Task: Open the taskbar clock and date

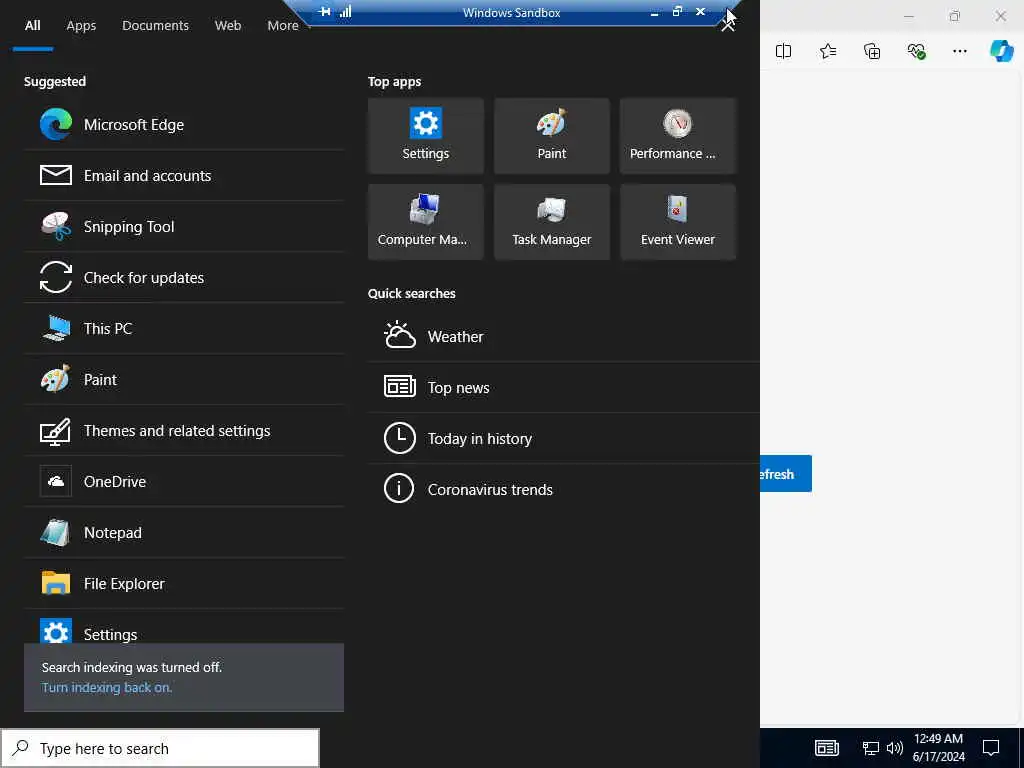Action: 938,748
